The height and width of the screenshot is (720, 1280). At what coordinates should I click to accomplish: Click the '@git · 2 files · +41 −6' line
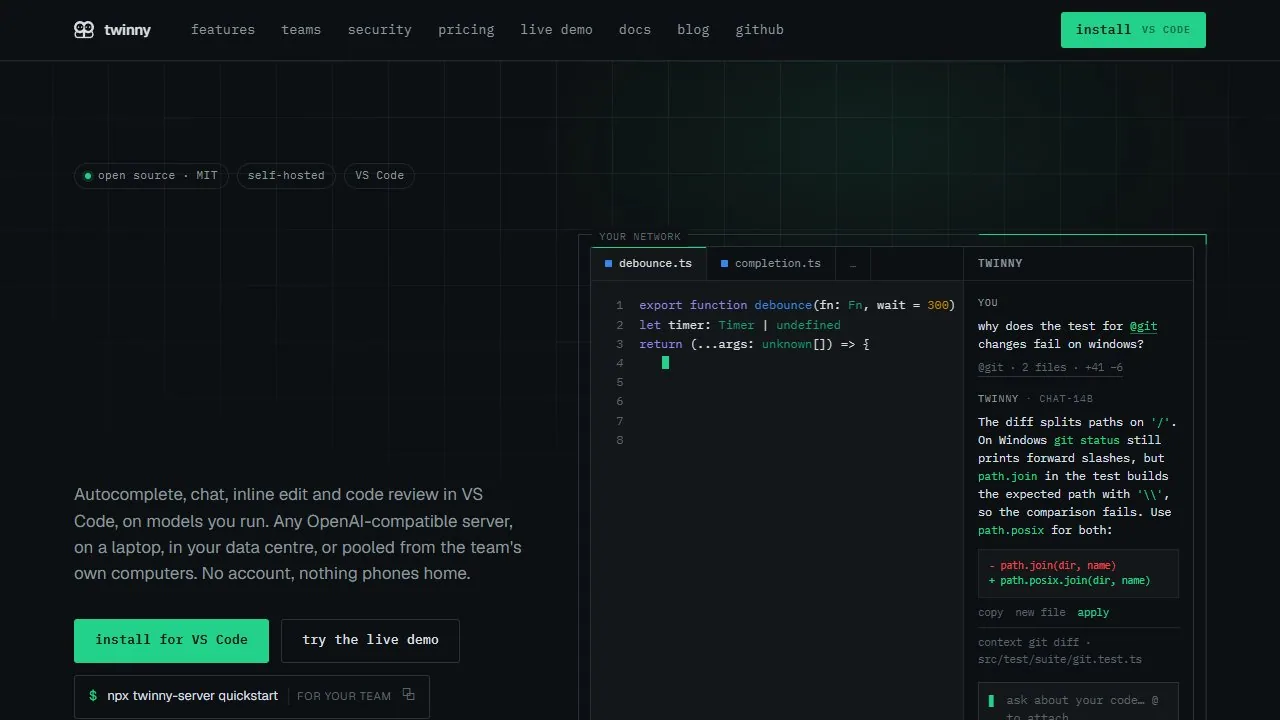(x=1050, y=368)
